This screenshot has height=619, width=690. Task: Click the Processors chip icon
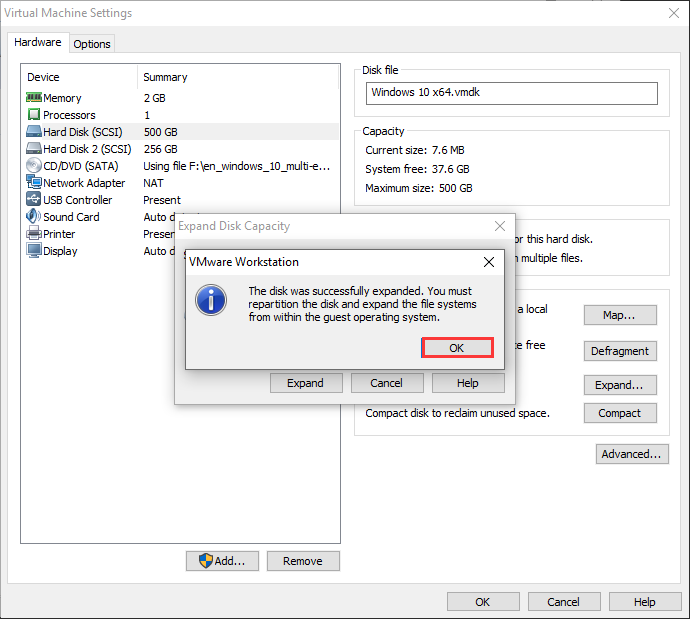(x=34, y=114)
